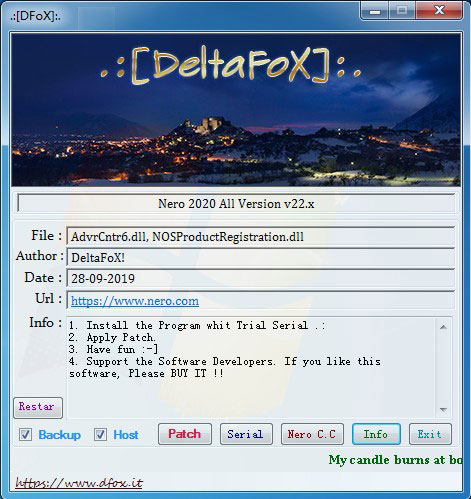Click the Author field showing DeltaFoX!
The height and width of the screenshot is (499, 471).
(x=260, y=257)
